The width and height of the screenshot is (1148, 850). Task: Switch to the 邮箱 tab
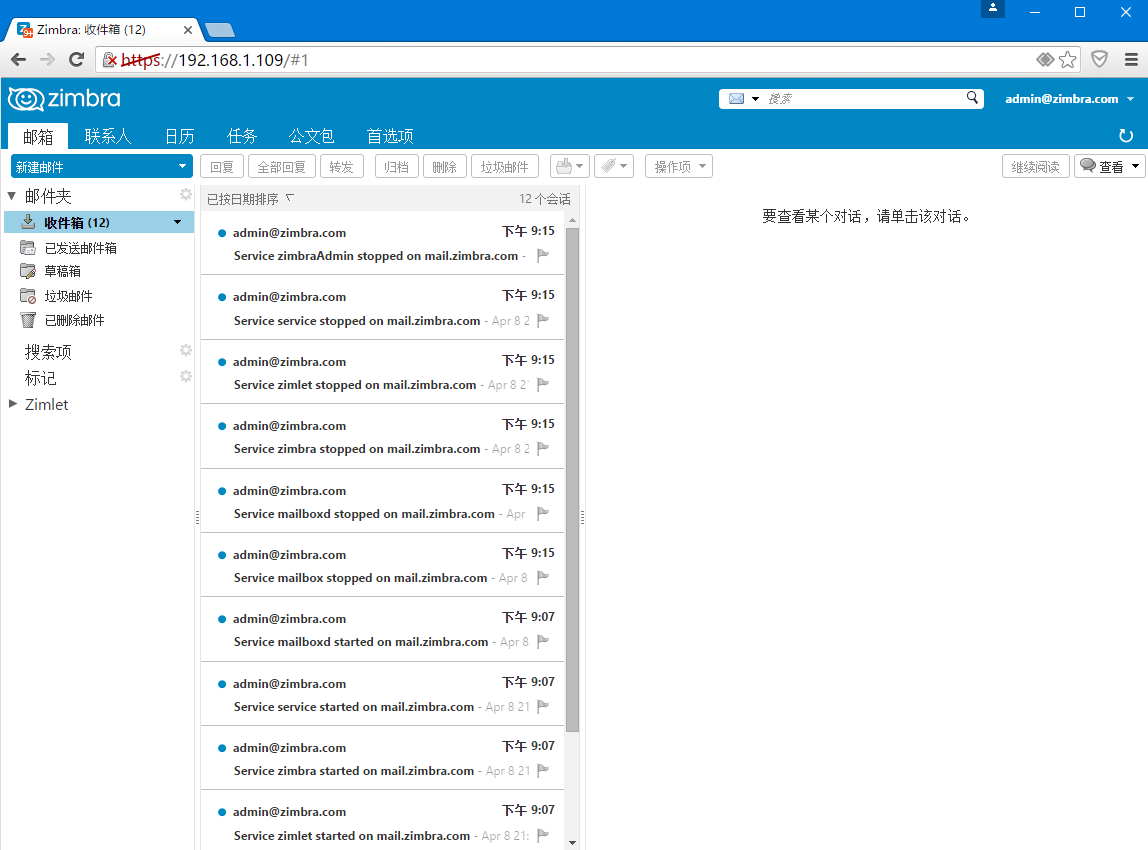tap(38, 136)
